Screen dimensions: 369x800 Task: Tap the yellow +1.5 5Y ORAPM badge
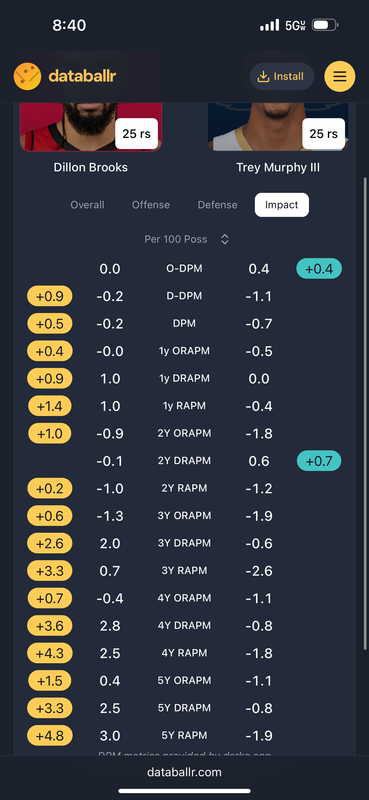50,681
